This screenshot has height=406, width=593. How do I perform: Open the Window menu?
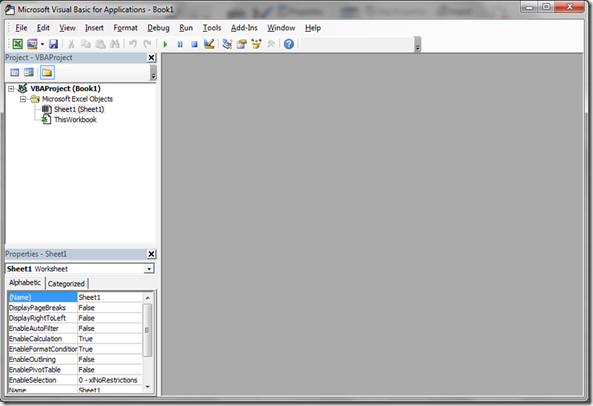click(x=281, y=28)
